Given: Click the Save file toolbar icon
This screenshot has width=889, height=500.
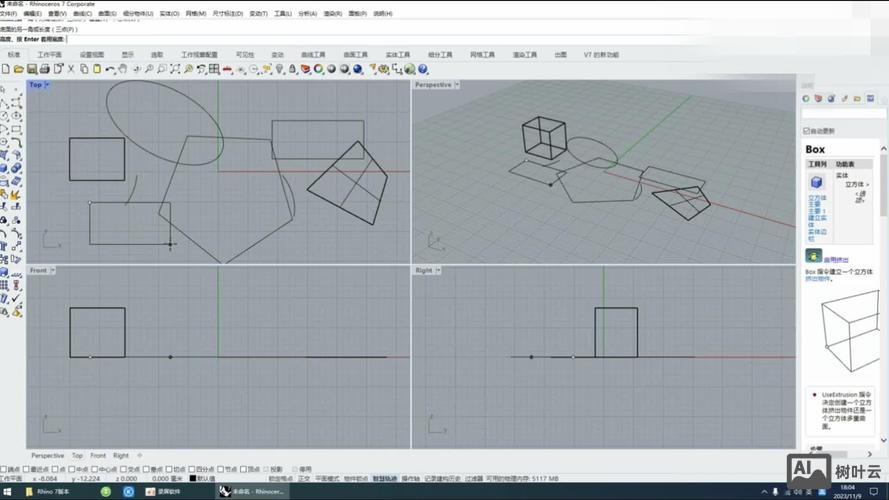Looking at the screenshot, I should (32, 70).
